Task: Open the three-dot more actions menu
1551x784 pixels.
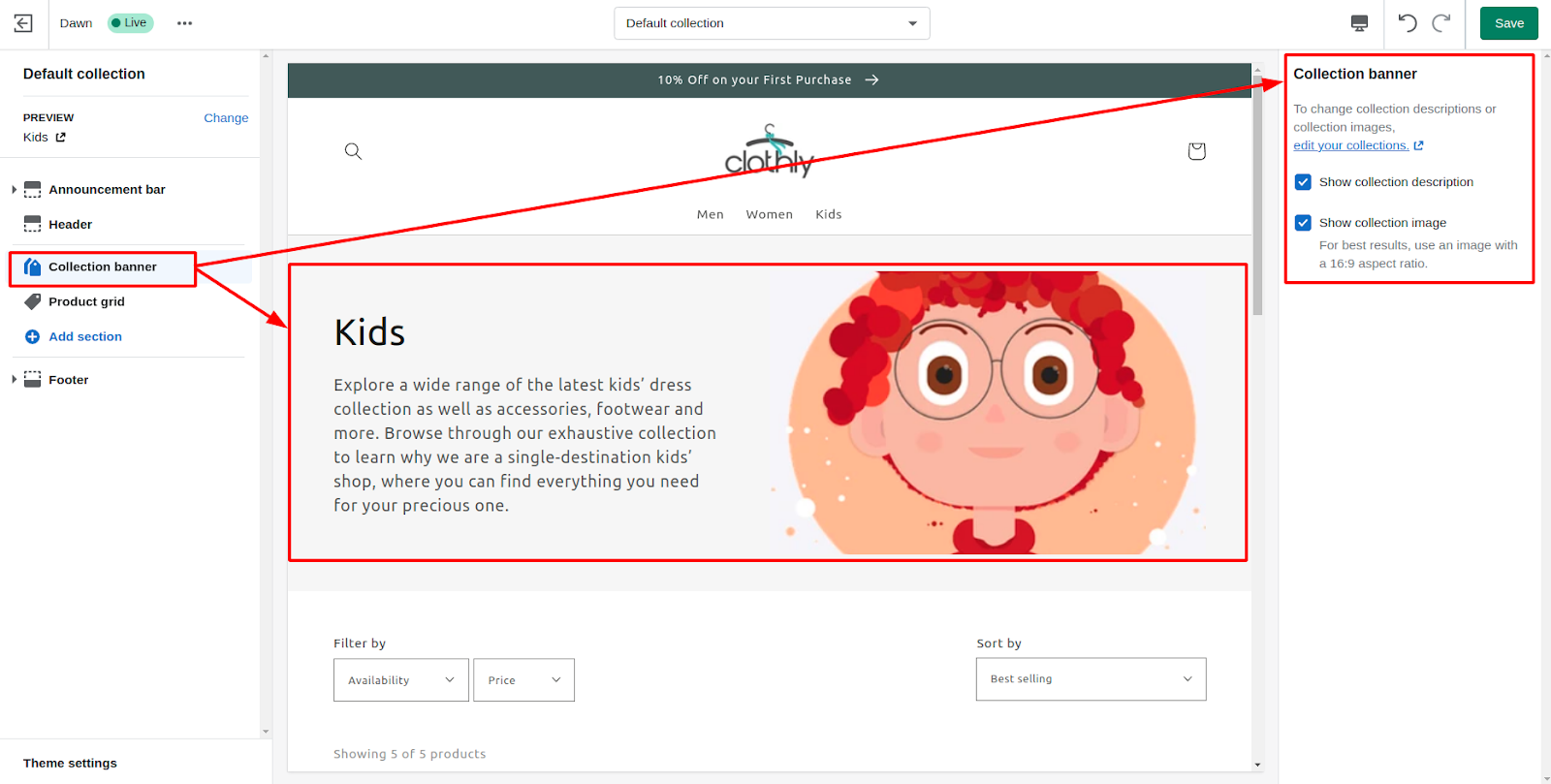Action: tap(184, 23)
